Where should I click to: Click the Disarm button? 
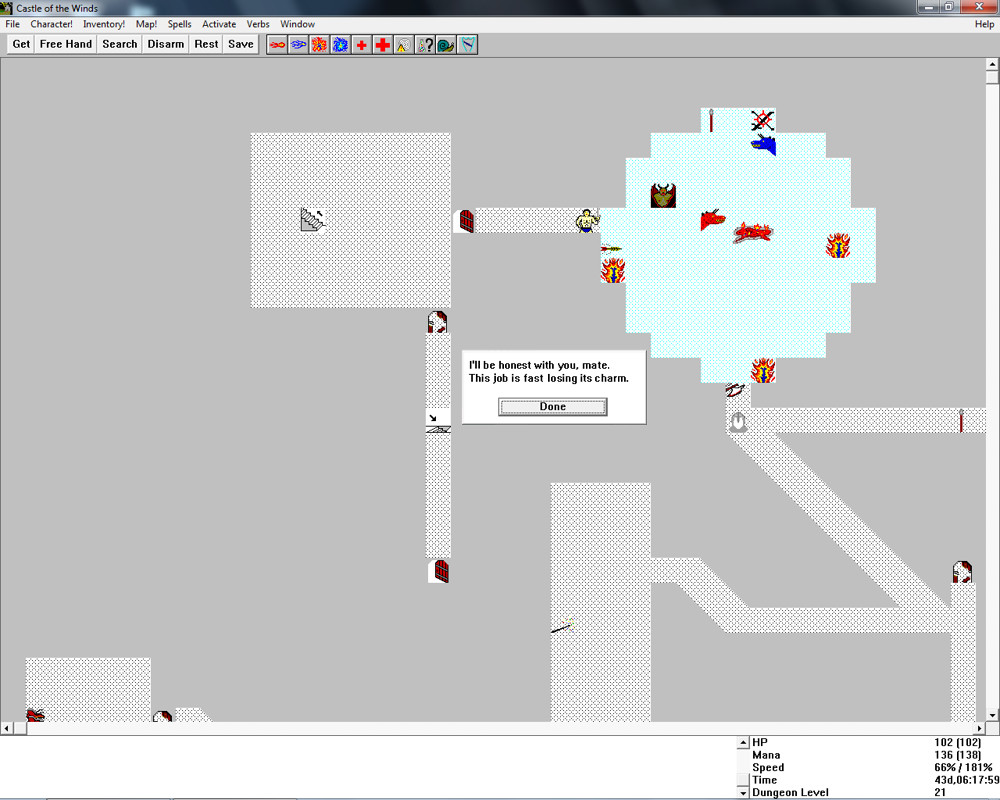coord(165,45)
